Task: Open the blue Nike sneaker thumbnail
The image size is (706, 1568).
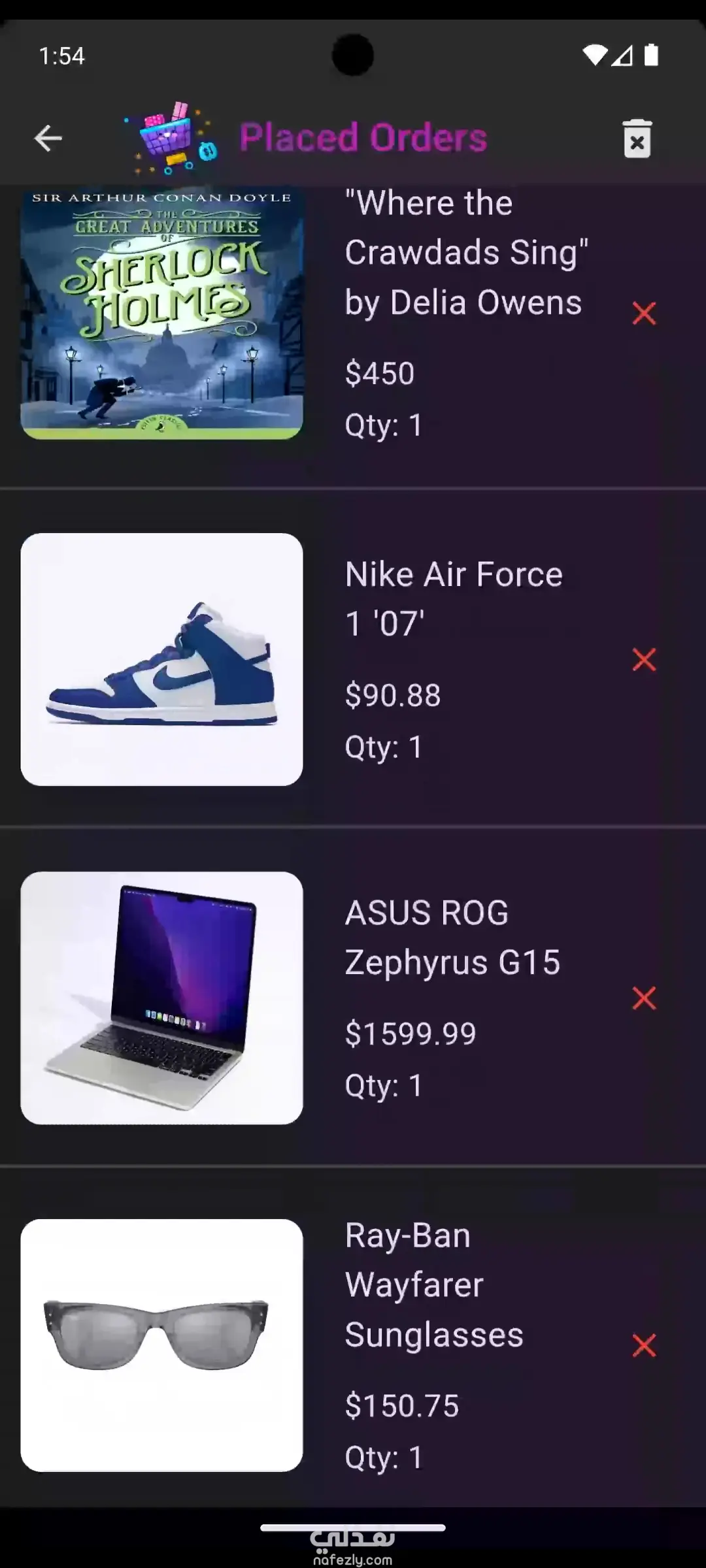Action: click(x=161, y=659)
